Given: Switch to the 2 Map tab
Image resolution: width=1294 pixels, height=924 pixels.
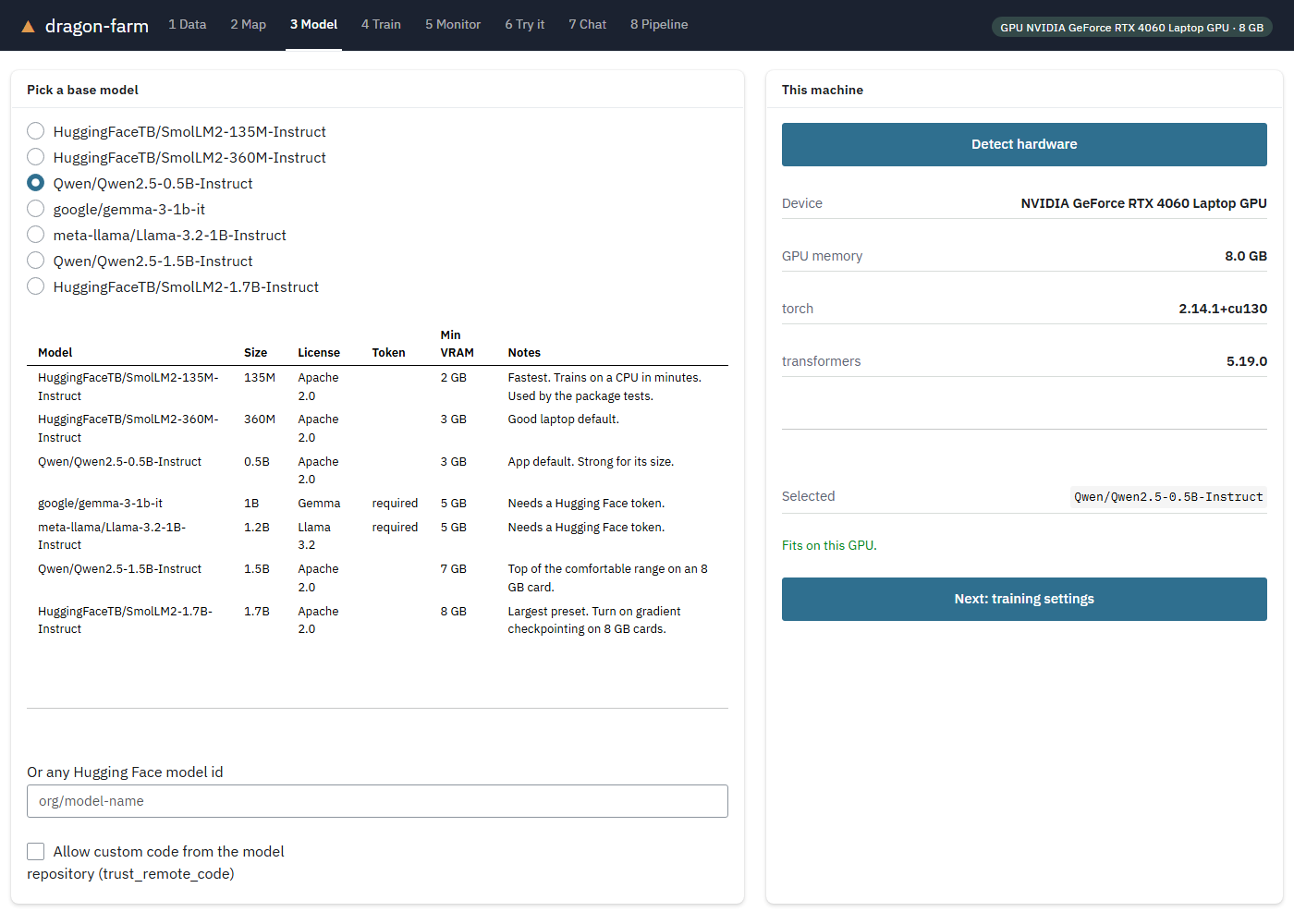Looking at the screenshot, I should point(249,25).
